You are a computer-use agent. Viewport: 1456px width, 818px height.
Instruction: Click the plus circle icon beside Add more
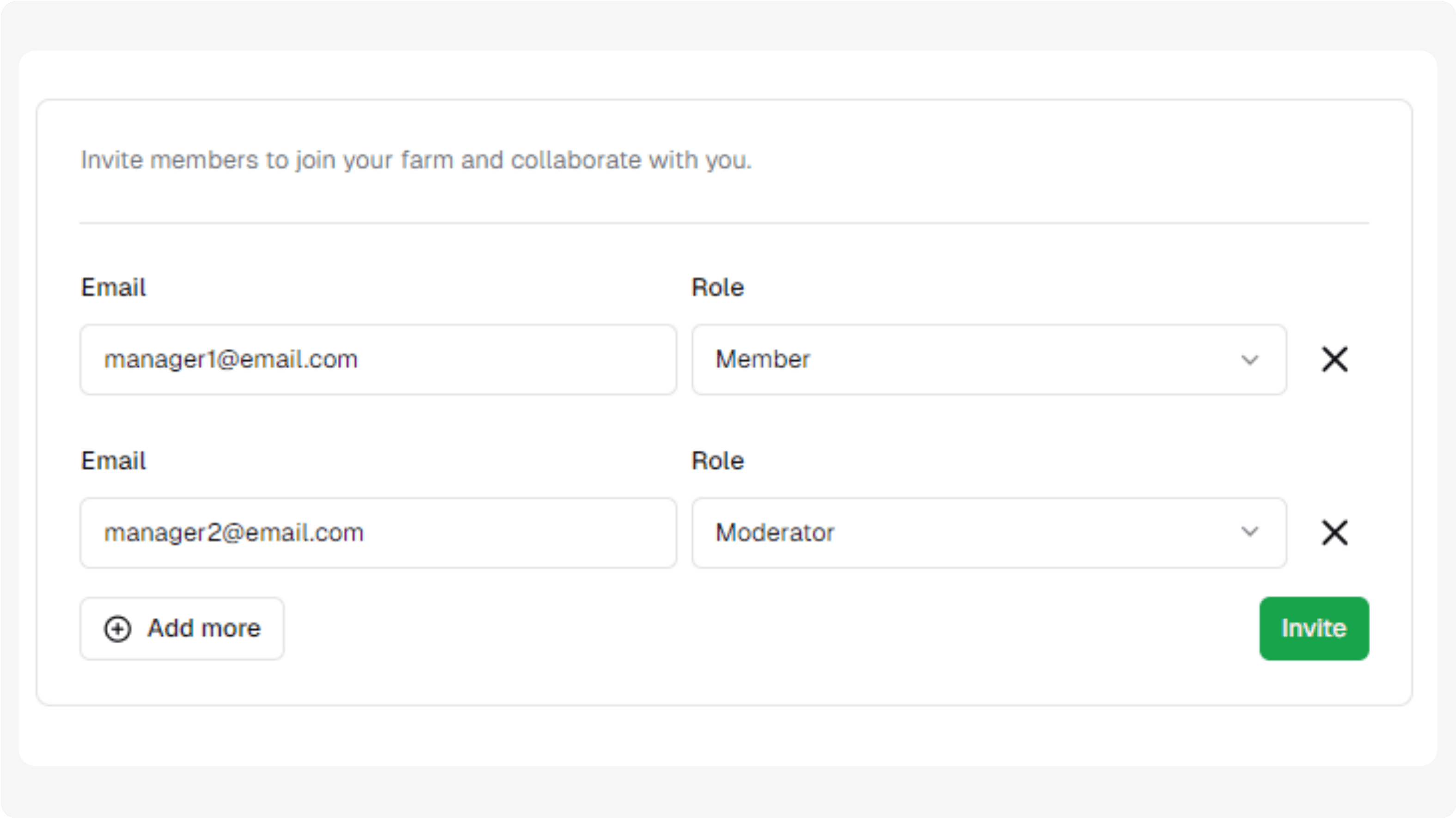click(117, 629)
